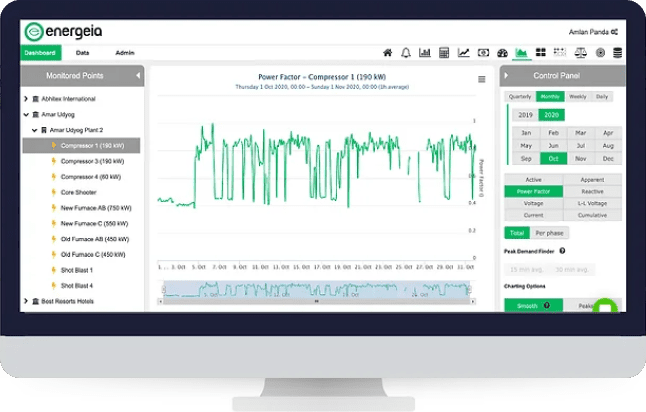Click the money bill icon
The width and height of the screenshot is (646, 412).
[483, 53]
